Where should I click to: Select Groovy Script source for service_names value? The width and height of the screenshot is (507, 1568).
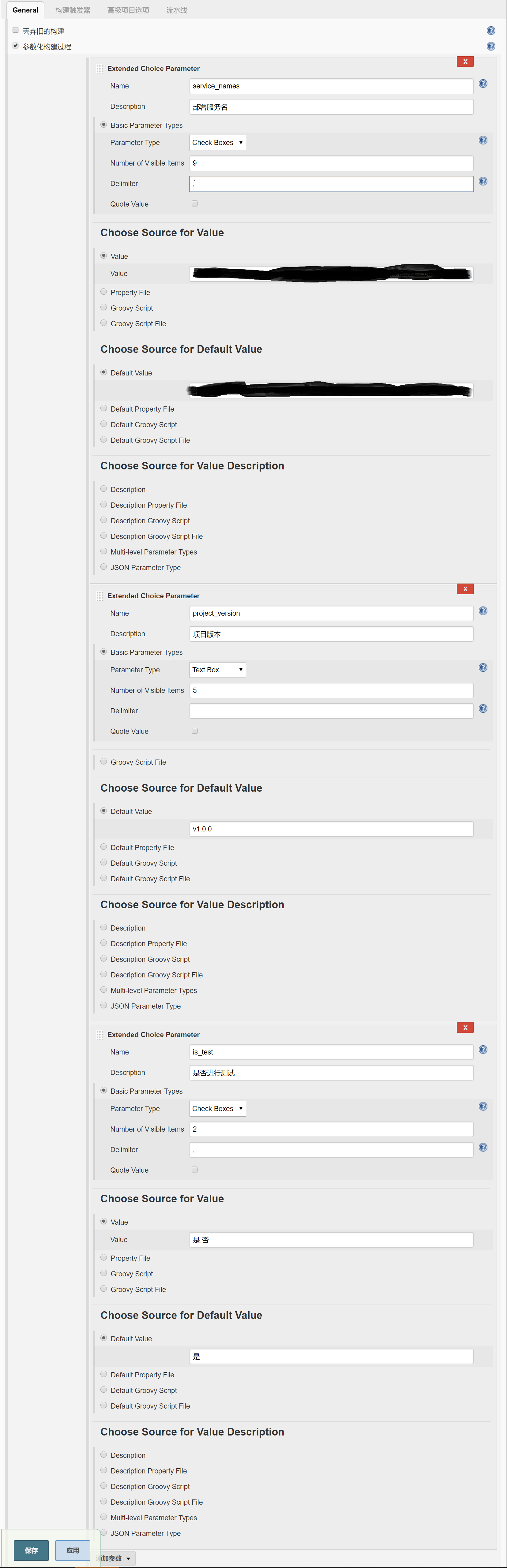pyautogui.click(x=104, y=308)
